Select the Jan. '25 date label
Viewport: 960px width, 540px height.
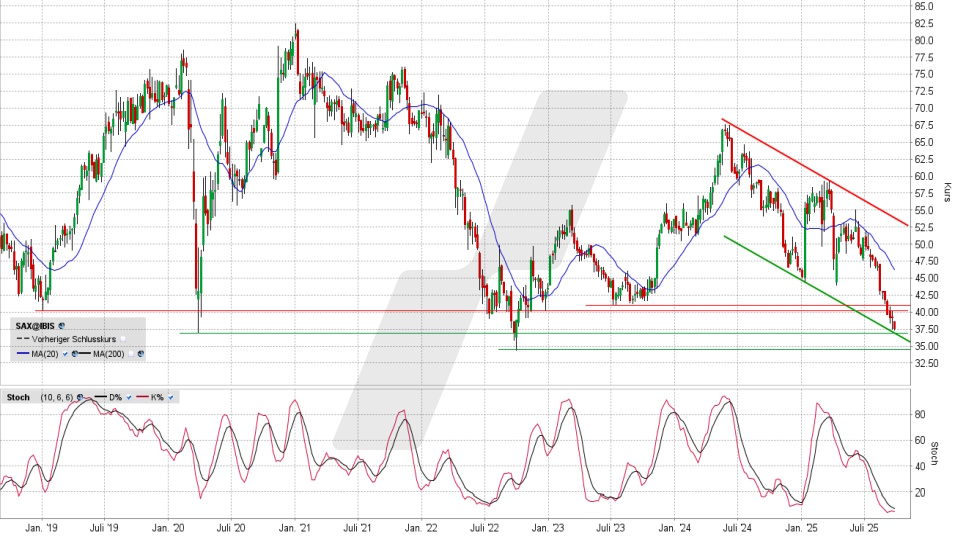coord(801,528)
